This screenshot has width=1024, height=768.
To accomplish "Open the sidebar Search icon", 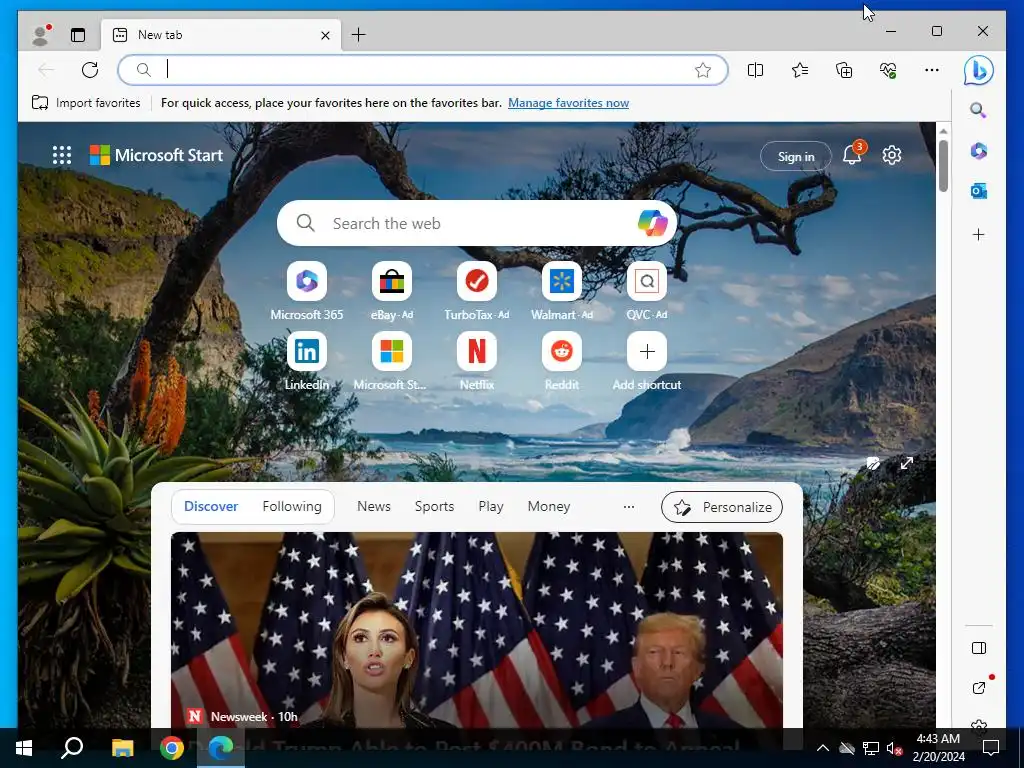I will click(x=978, y=110).
